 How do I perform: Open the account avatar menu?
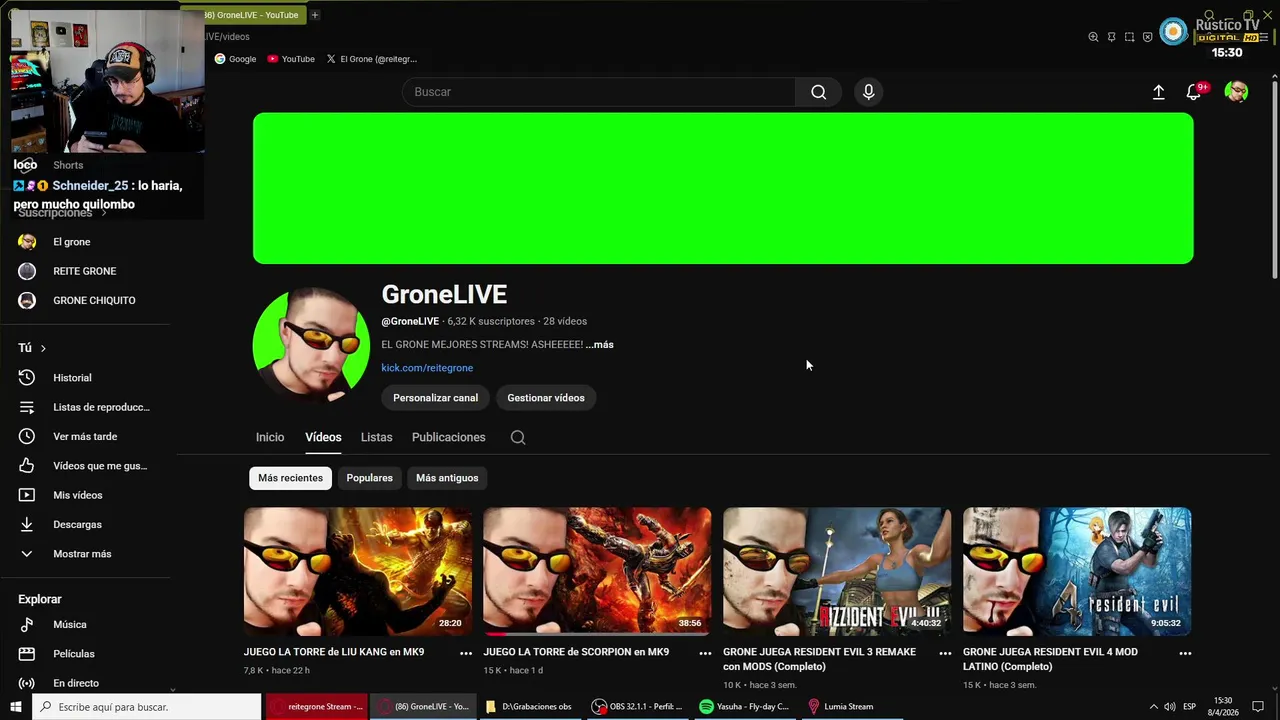pos(1236,92)
